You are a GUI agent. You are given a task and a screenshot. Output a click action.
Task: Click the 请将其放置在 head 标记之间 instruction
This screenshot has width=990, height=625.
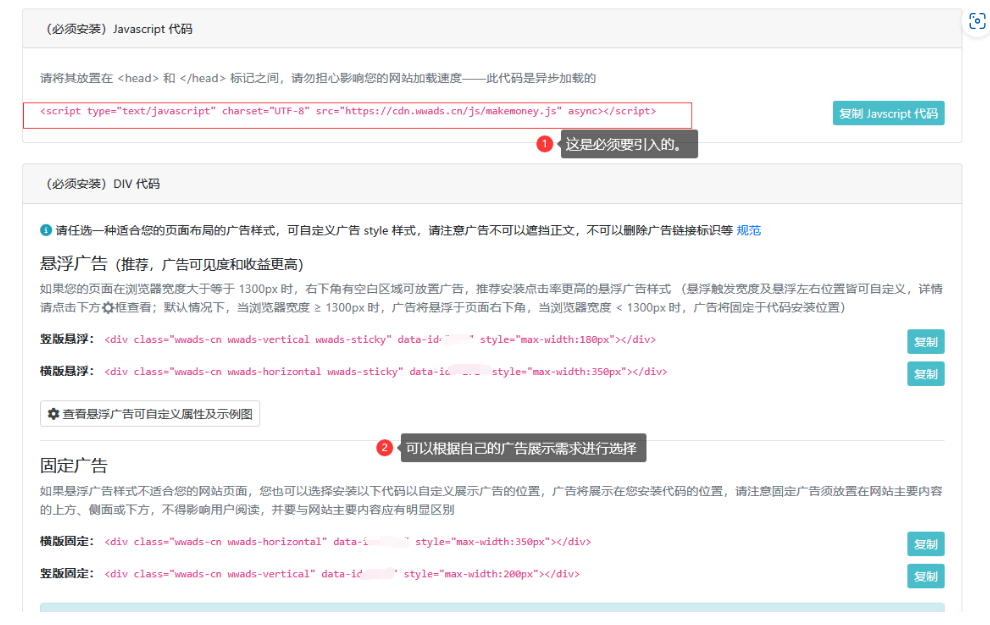(318, 78)
